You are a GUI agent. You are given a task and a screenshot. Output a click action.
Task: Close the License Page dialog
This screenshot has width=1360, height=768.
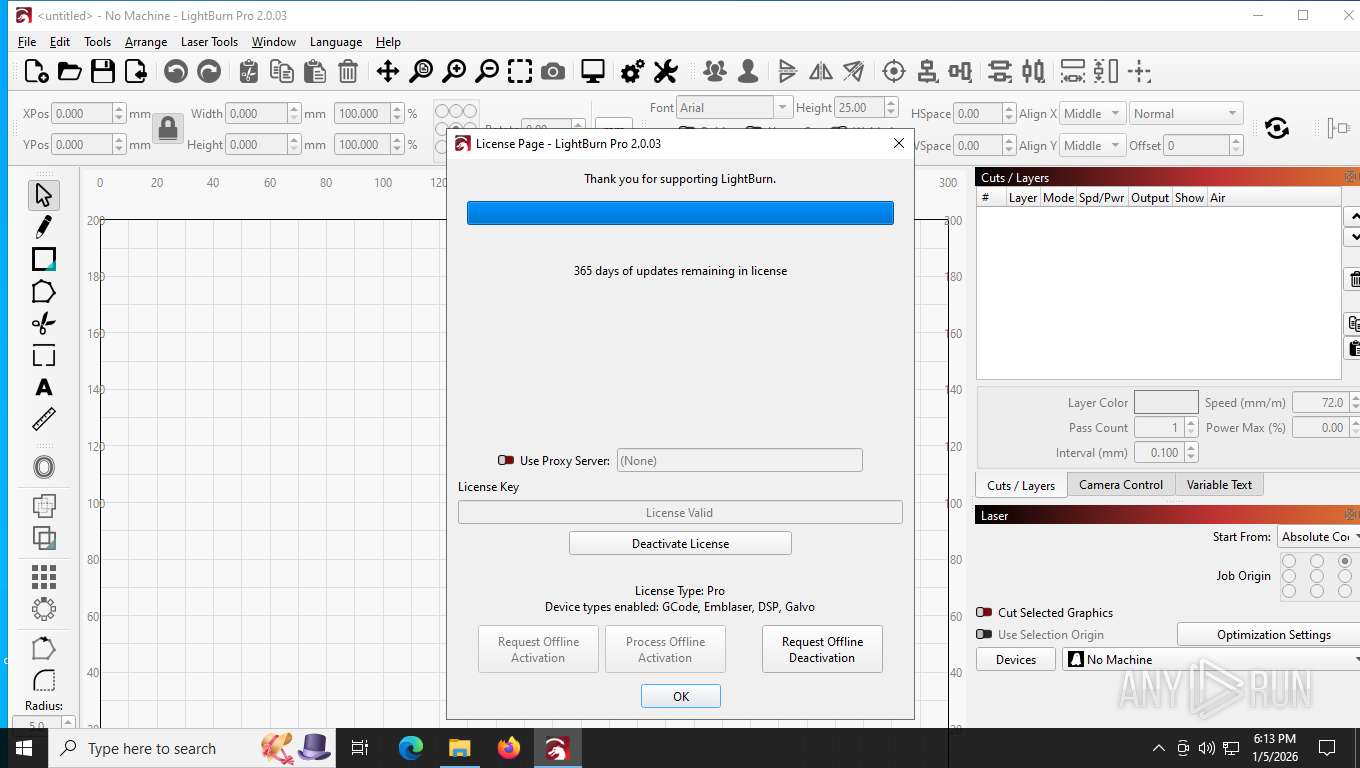[x=898, y=143]
